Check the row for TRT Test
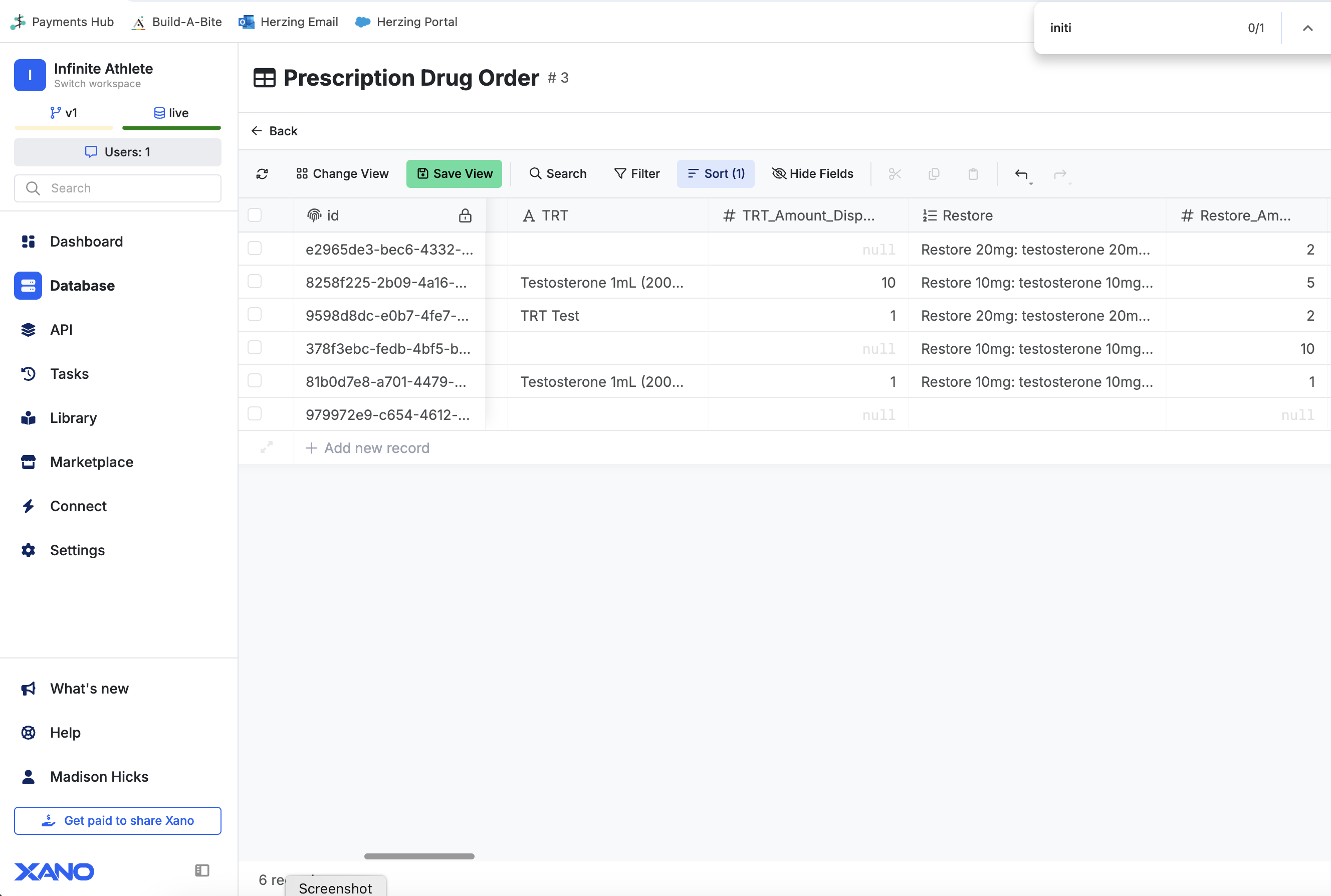The width and height of the screenshot is (1331, 896). (x=255, y=315)
